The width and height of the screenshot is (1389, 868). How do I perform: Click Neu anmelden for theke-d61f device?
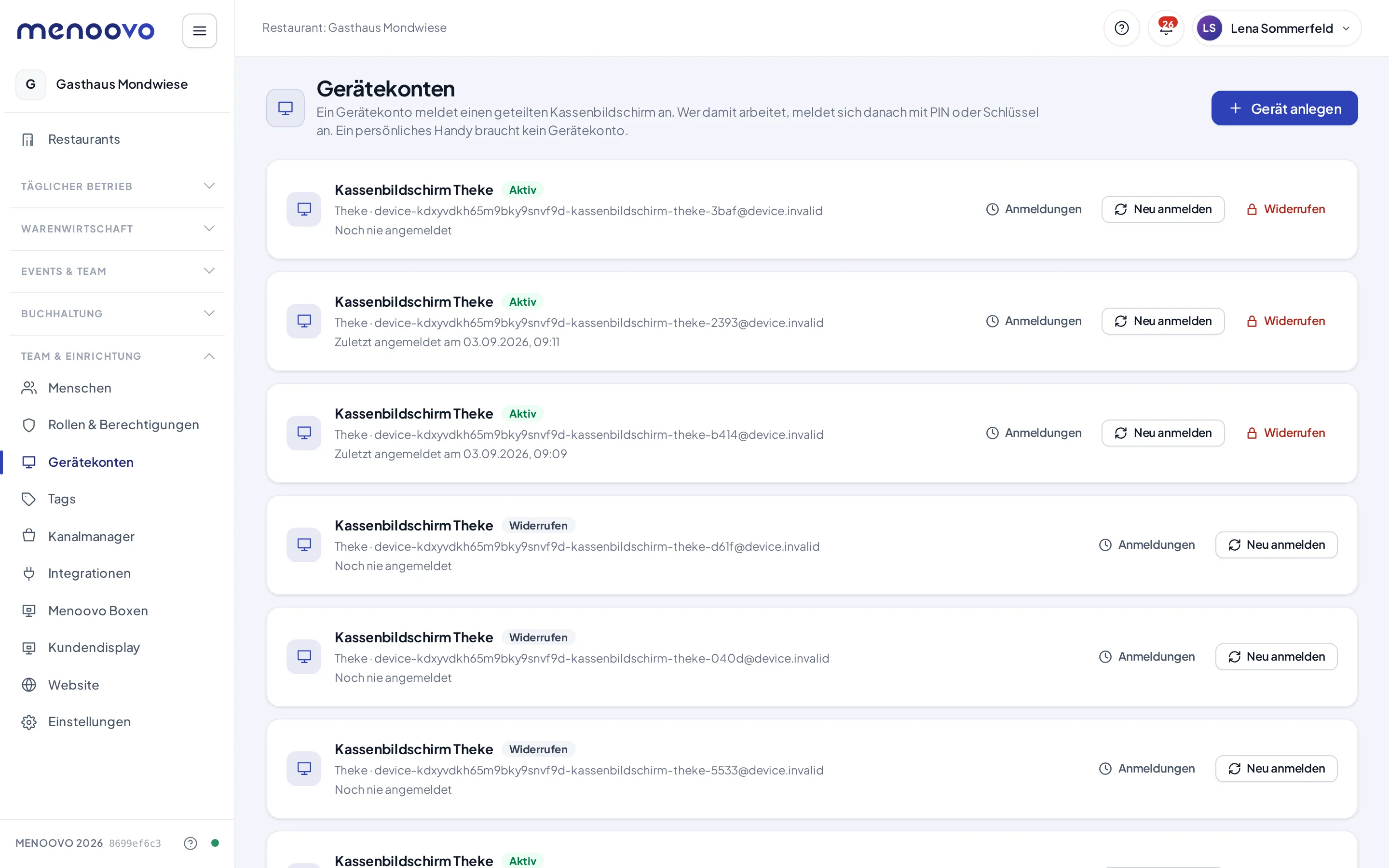(1276, 545)
